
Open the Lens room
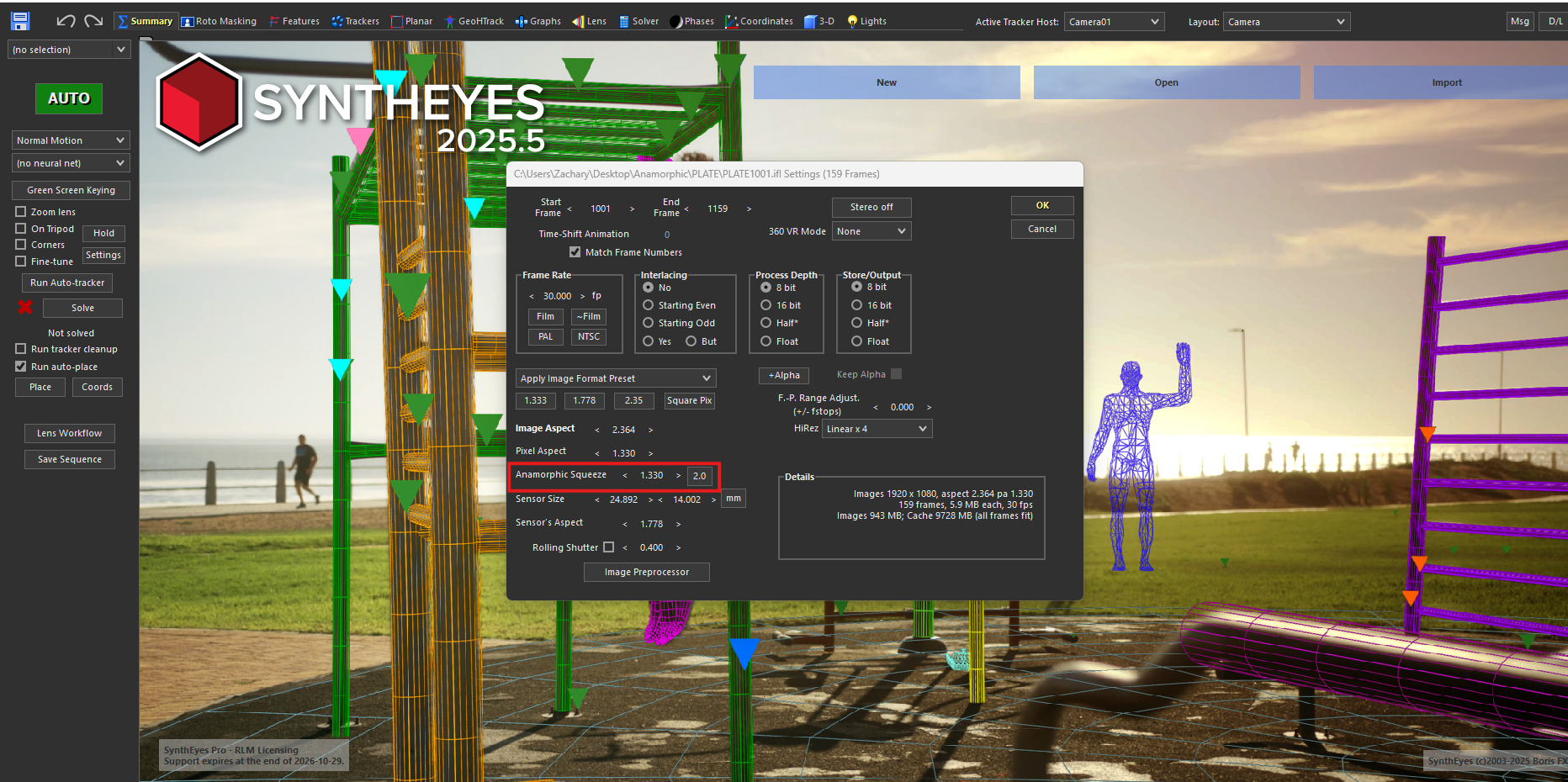coord(590,21)
